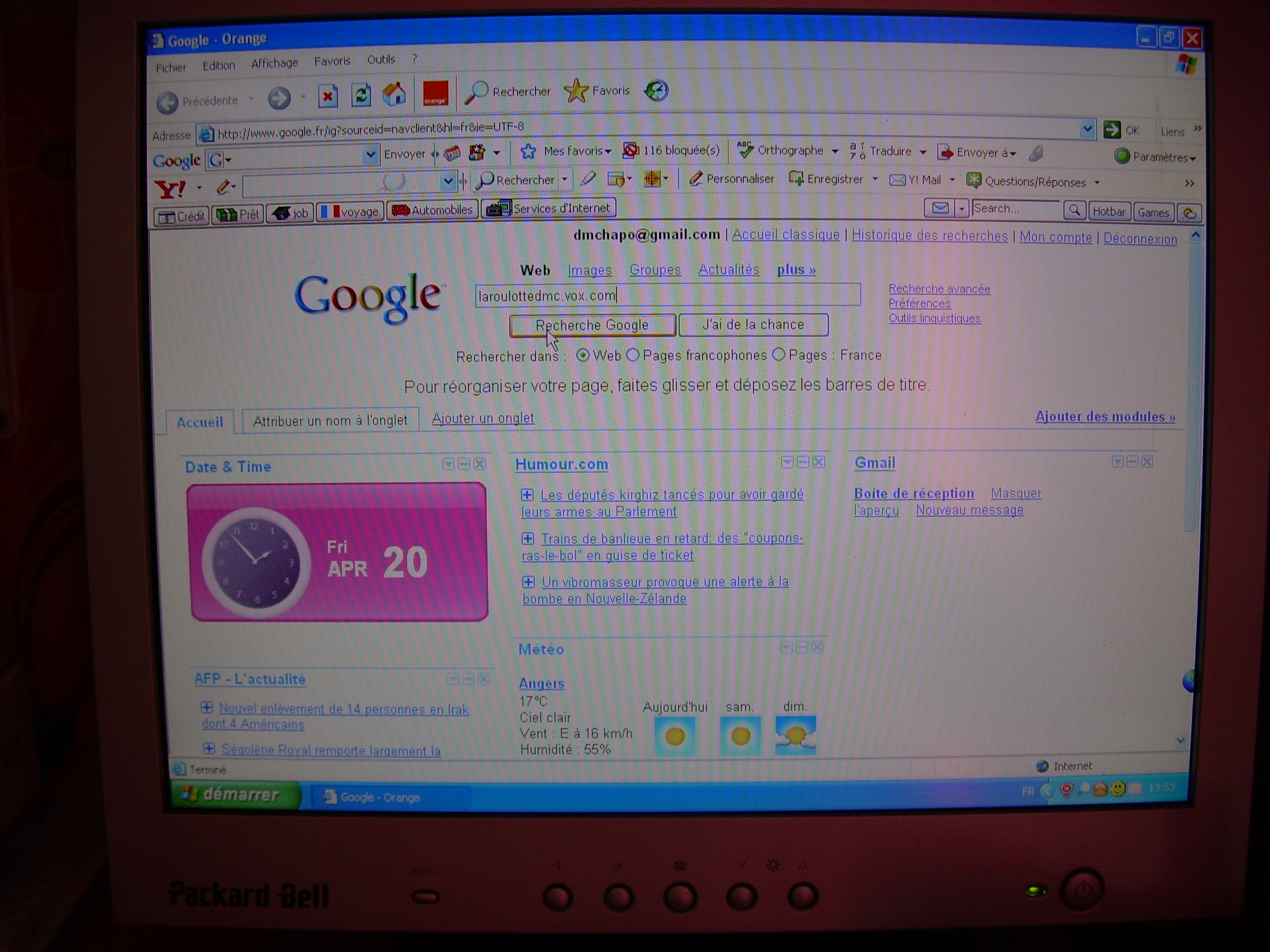Click the Recherche Google button
The image size is (1270, 952).
tap(592, 325)
